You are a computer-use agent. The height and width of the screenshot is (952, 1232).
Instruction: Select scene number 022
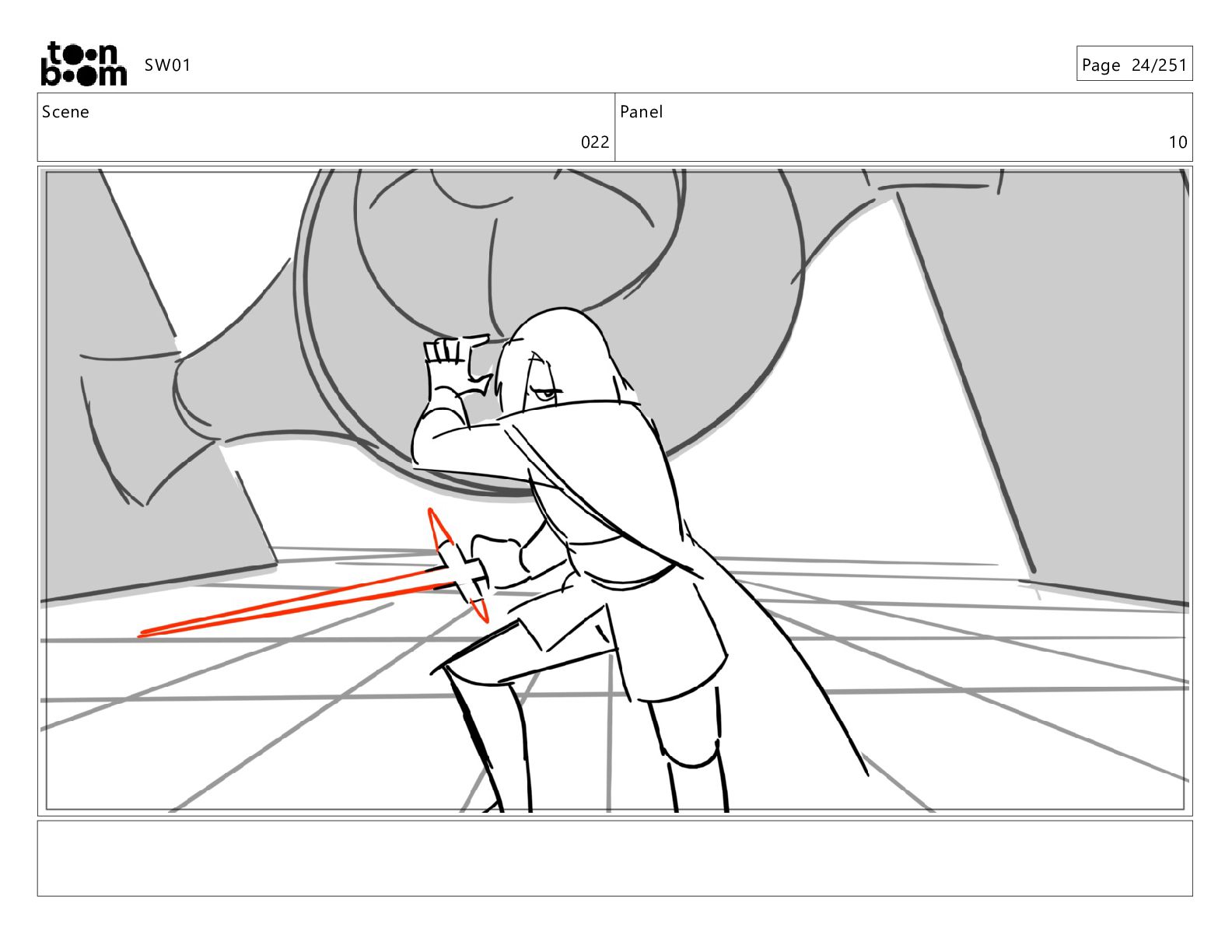point(595,142)
